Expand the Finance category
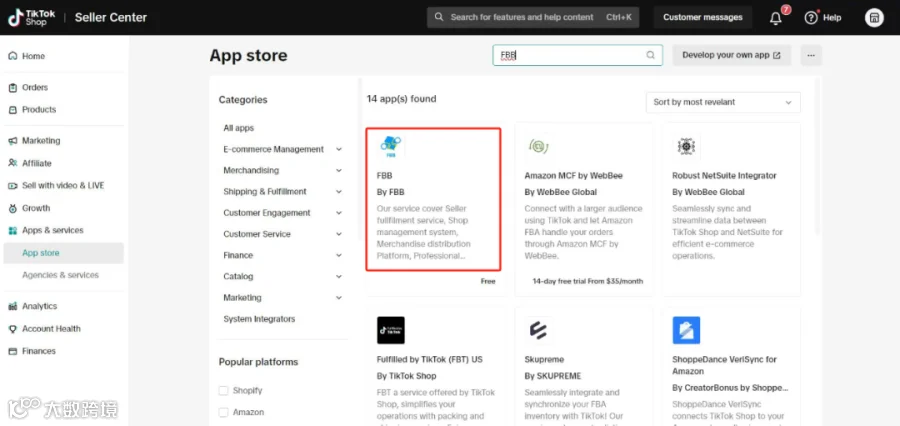 [x=339, y=255]
